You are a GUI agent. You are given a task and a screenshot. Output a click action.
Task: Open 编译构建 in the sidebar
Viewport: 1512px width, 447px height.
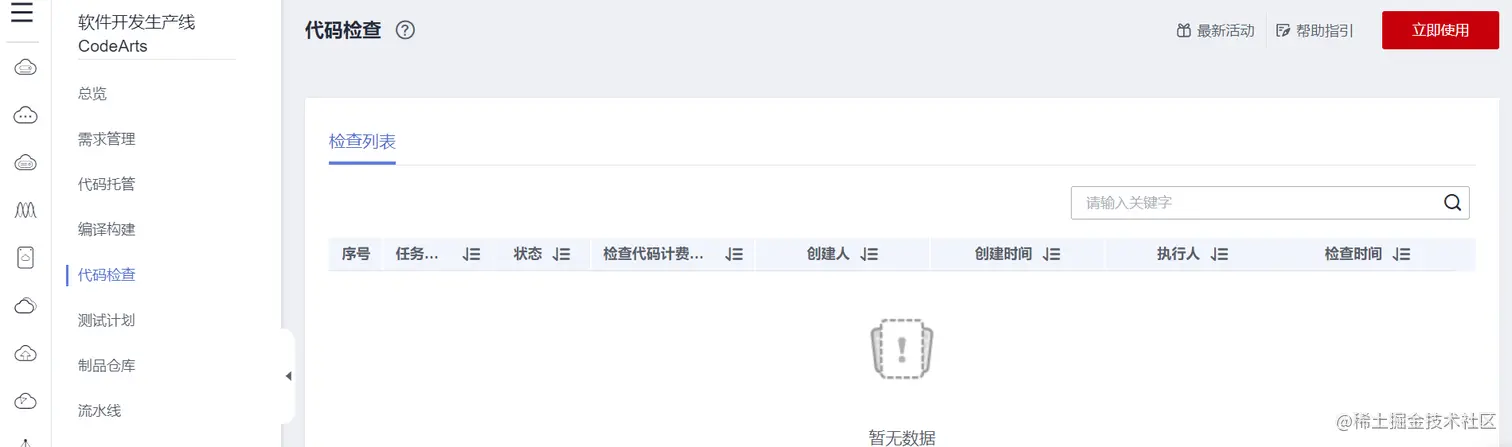[107, 229]
